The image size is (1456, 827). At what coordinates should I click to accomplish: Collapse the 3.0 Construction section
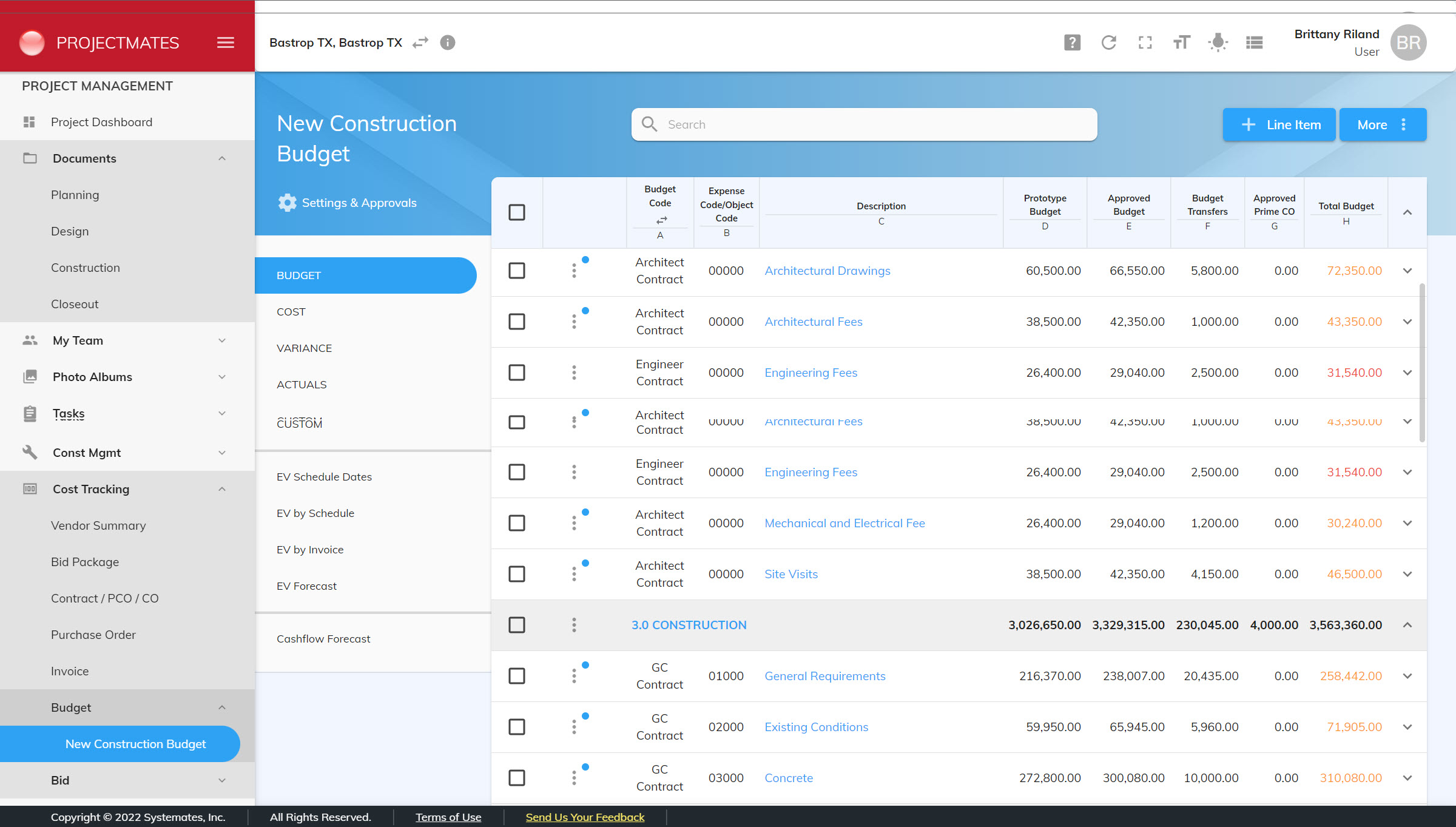click(1407, 625)
